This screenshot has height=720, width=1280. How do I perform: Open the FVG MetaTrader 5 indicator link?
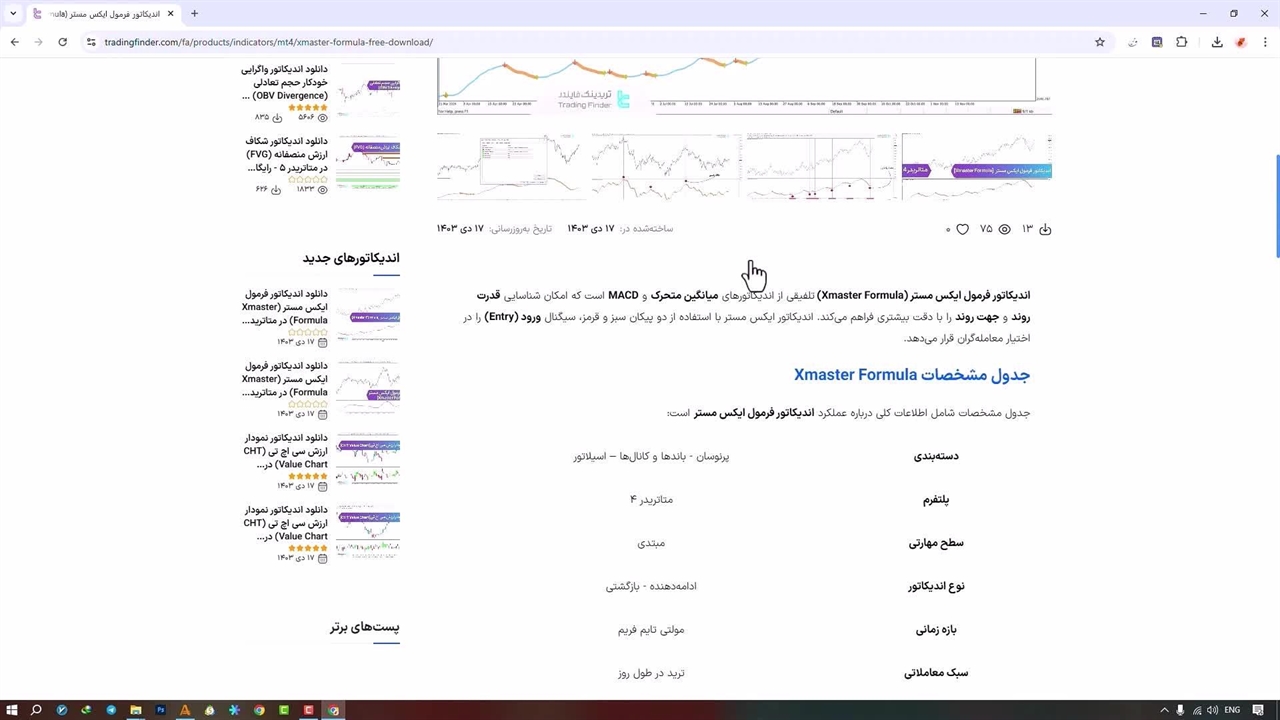(286, 155)
